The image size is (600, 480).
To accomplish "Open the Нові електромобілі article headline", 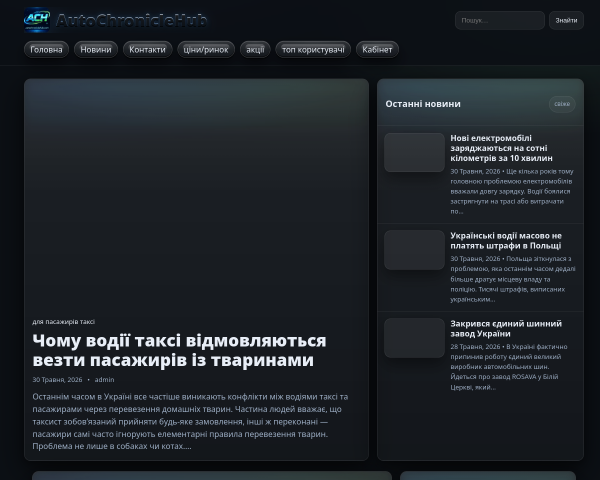I will [x=501, y=148].
